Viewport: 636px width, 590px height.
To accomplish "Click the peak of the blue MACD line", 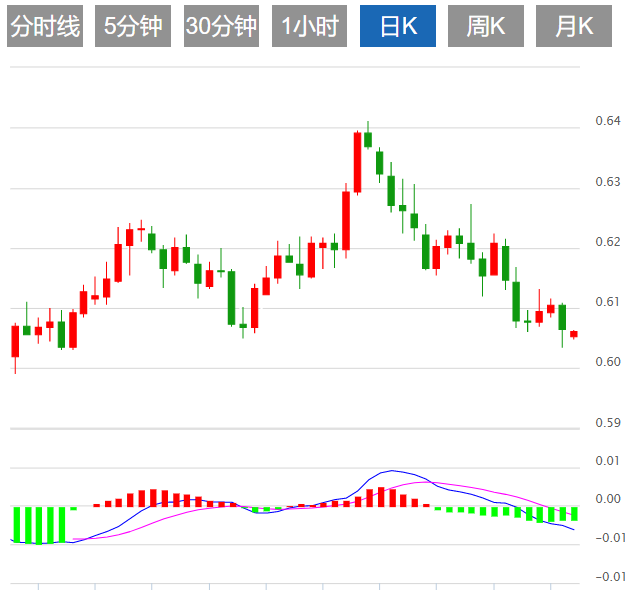I will tap(392, 471).
